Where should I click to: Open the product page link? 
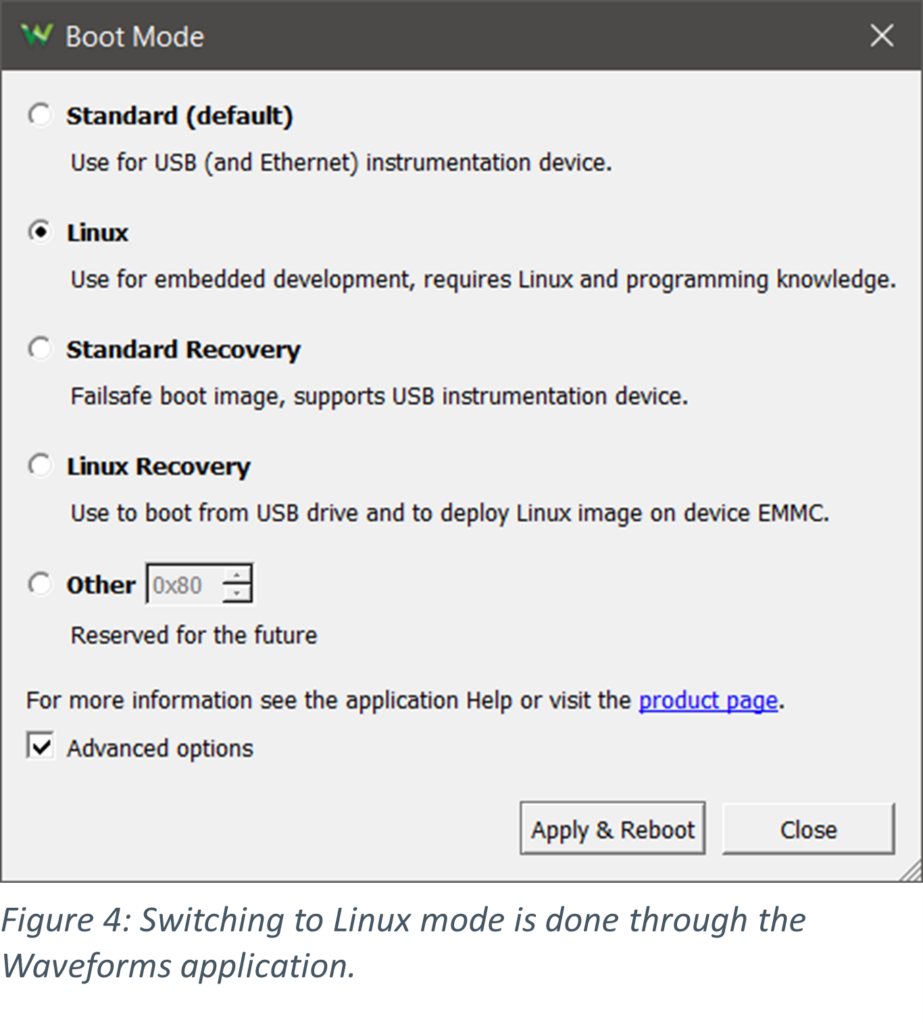(x=707, y=700)
